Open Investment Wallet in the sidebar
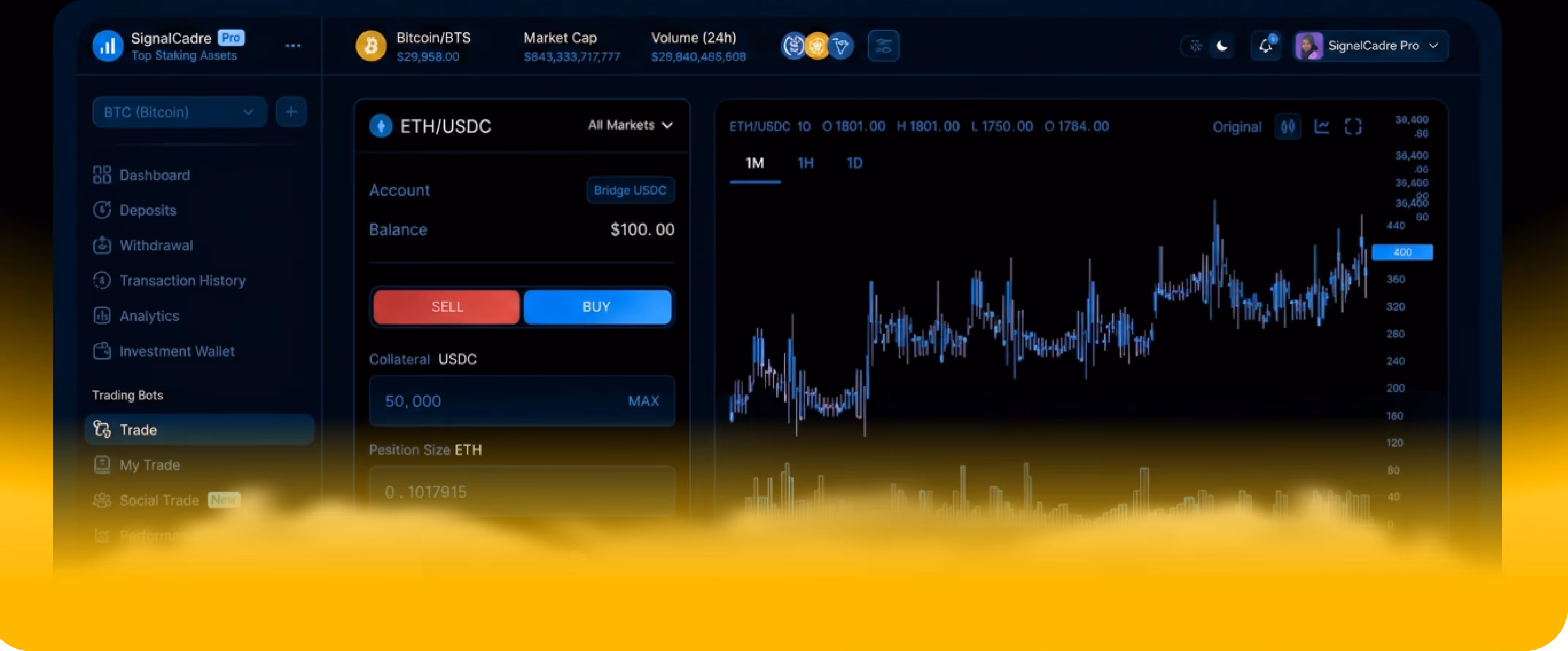 [x=164, y=351]
